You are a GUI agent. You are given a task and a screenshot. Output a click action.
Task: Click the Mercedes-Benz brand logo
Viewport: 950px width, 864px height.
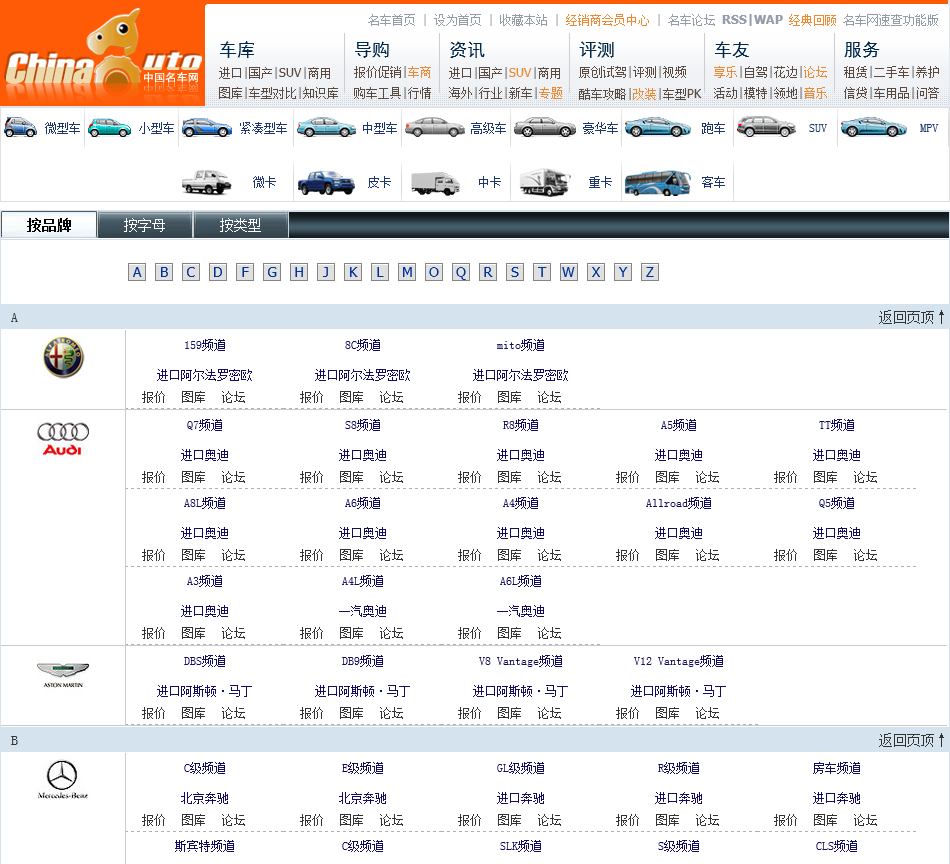pos(63,780)
